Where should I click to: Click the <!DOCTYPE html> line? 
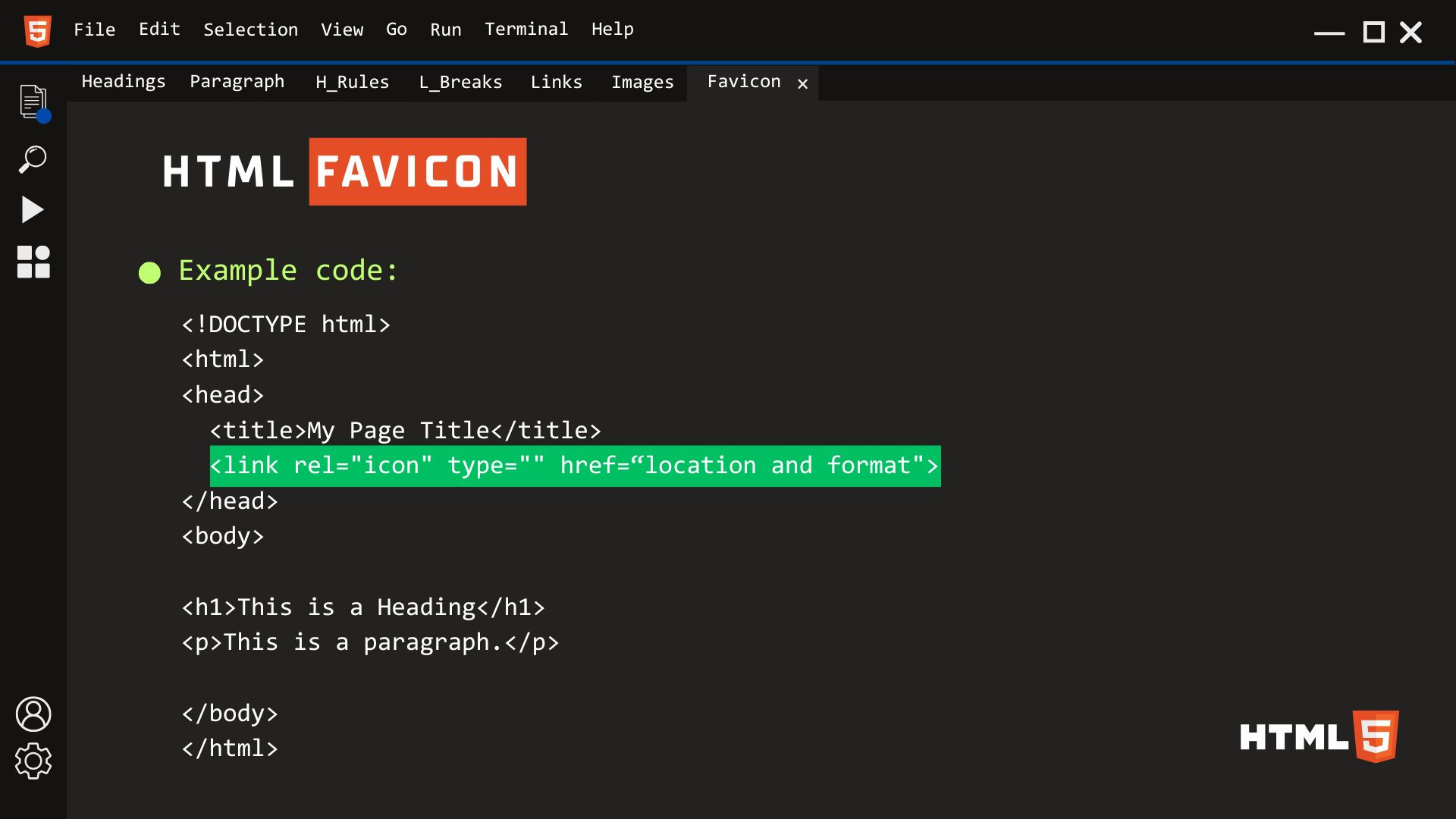286,325
